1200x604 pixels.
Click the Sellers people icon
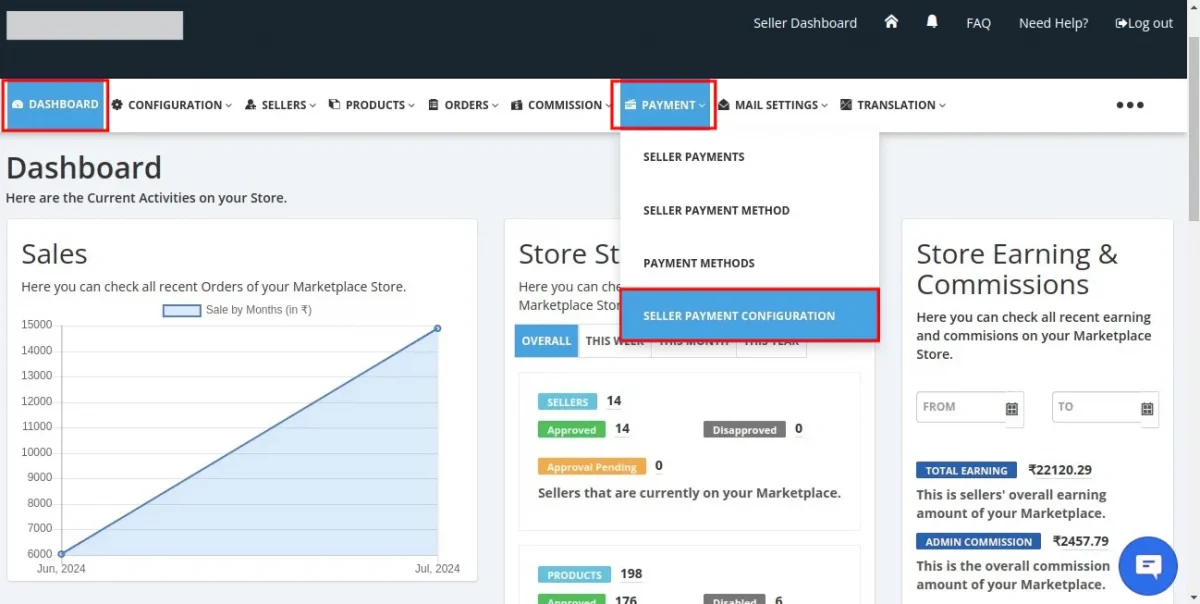pyautogui.click(x=250, y=105)
